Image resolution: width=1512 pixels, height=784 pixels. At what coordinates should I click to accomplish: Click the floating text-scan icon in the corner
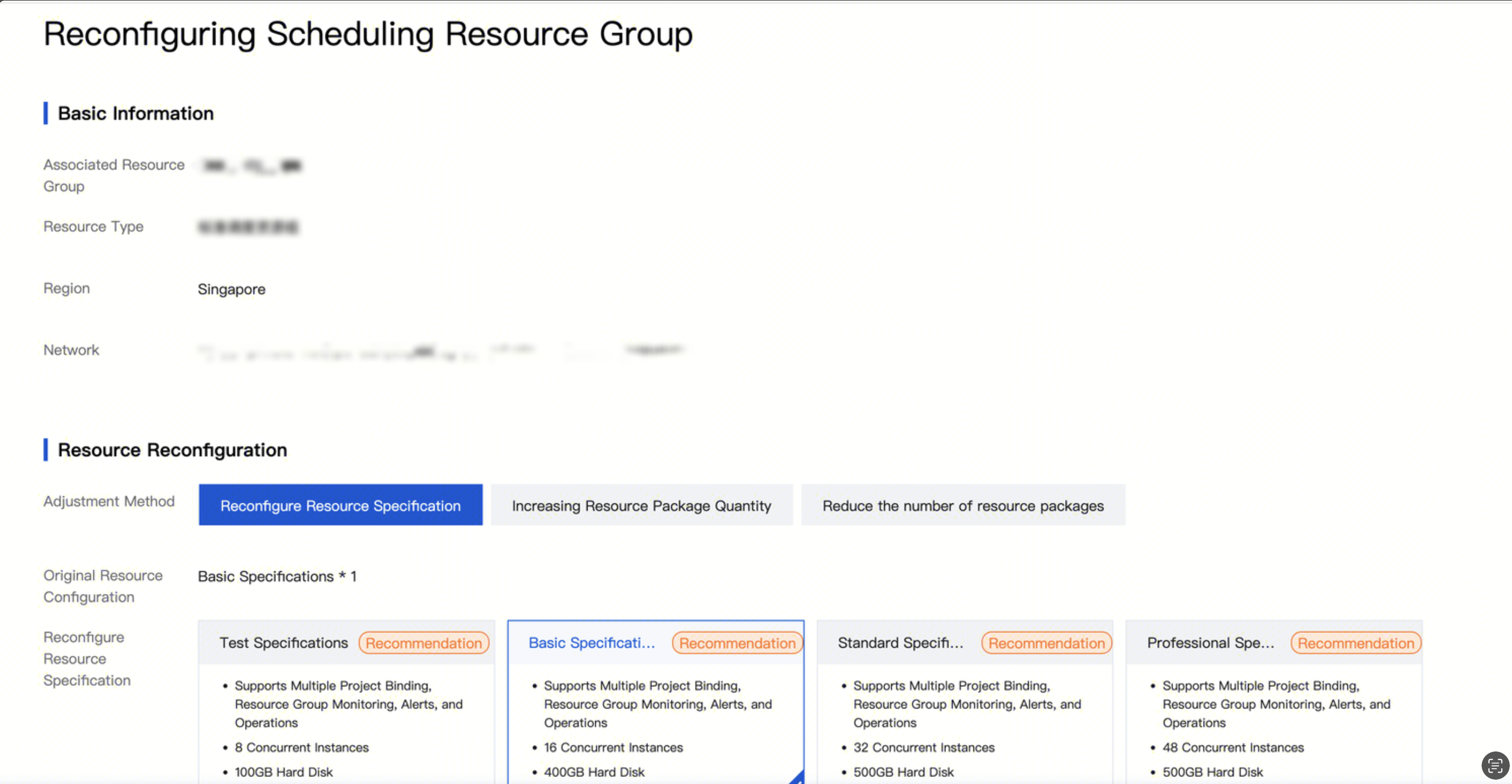click(x=1495, y=765)
